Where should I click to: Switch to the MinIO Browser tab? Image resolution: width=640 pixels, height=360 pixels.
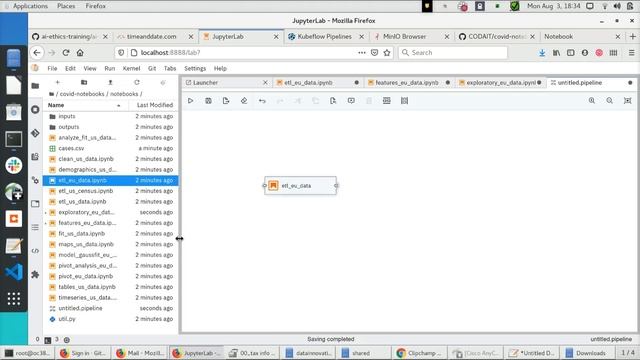pos(411,36)
